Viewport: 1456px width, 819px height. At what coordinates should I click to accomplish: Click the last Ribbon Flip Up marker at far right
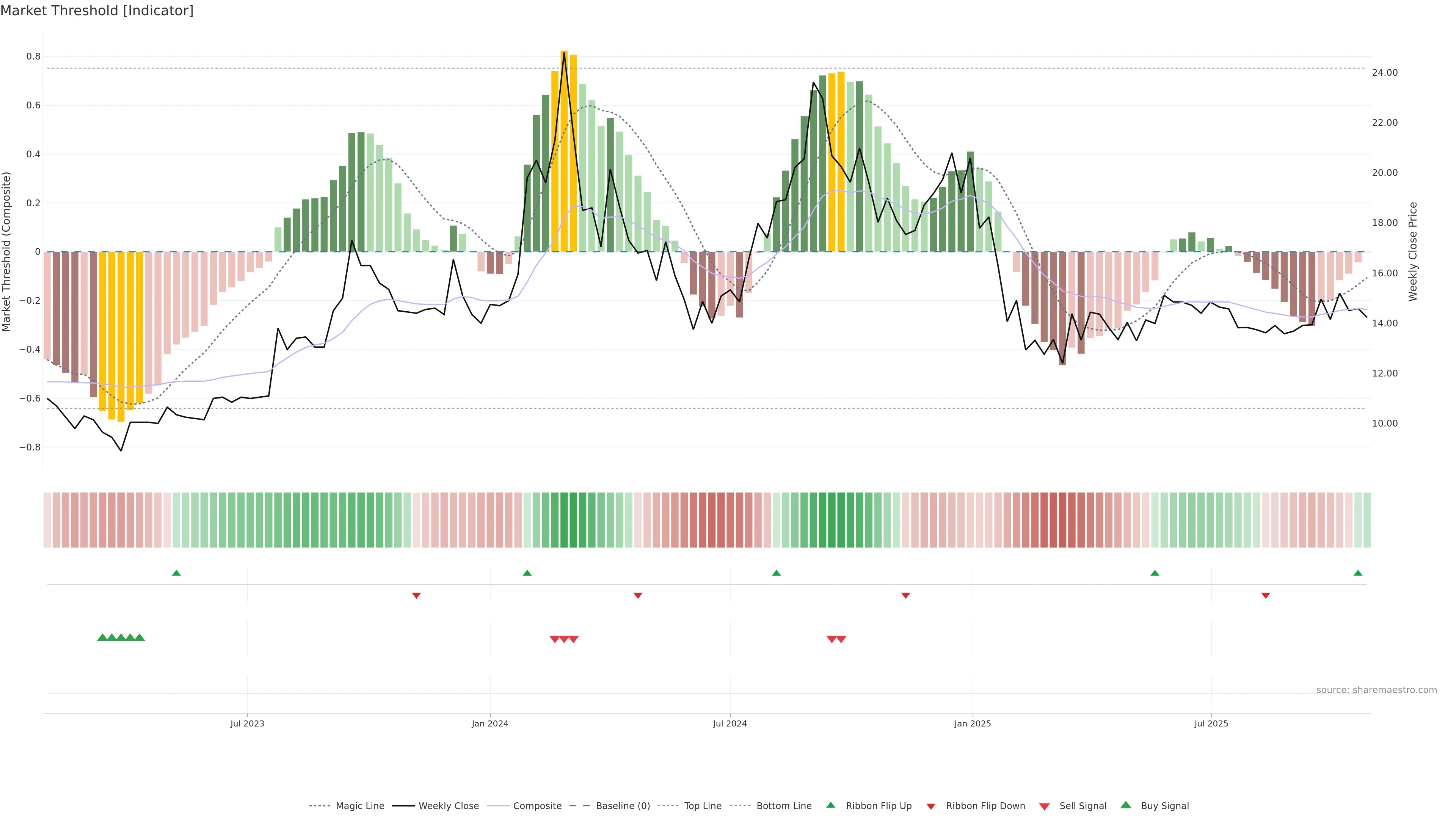click(x=1358, y=573)
